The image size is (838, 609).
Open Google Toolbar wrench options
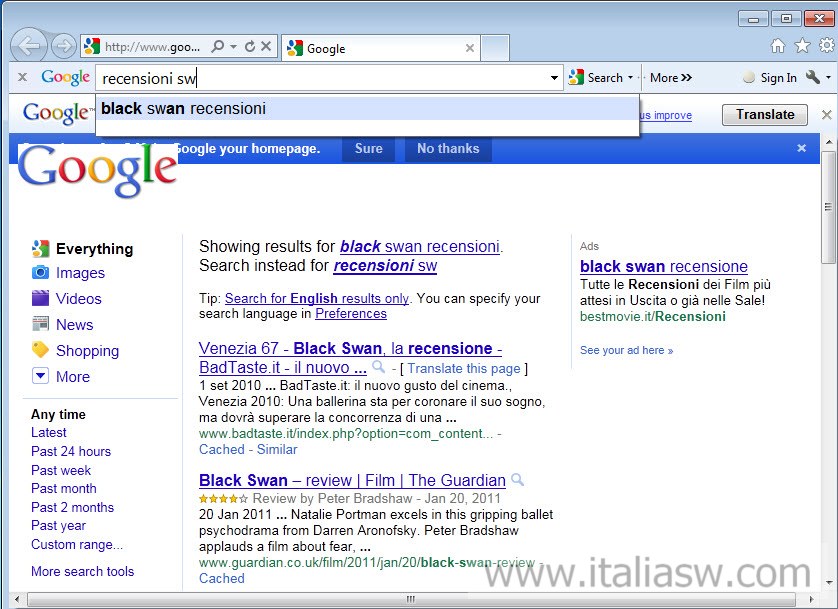click(812, 77)
